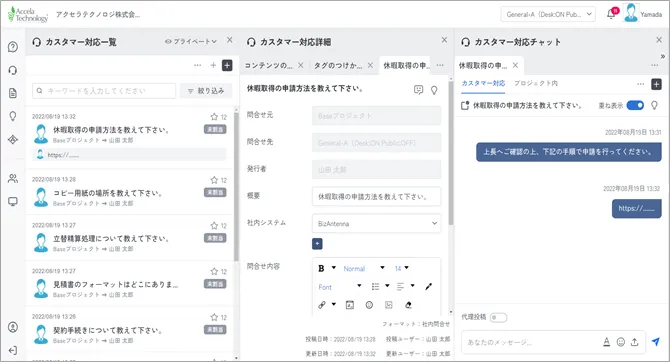Viewport: 670px width, 362px height.
Task: Click the 概要 text field
Action: [x=376, y=197]
